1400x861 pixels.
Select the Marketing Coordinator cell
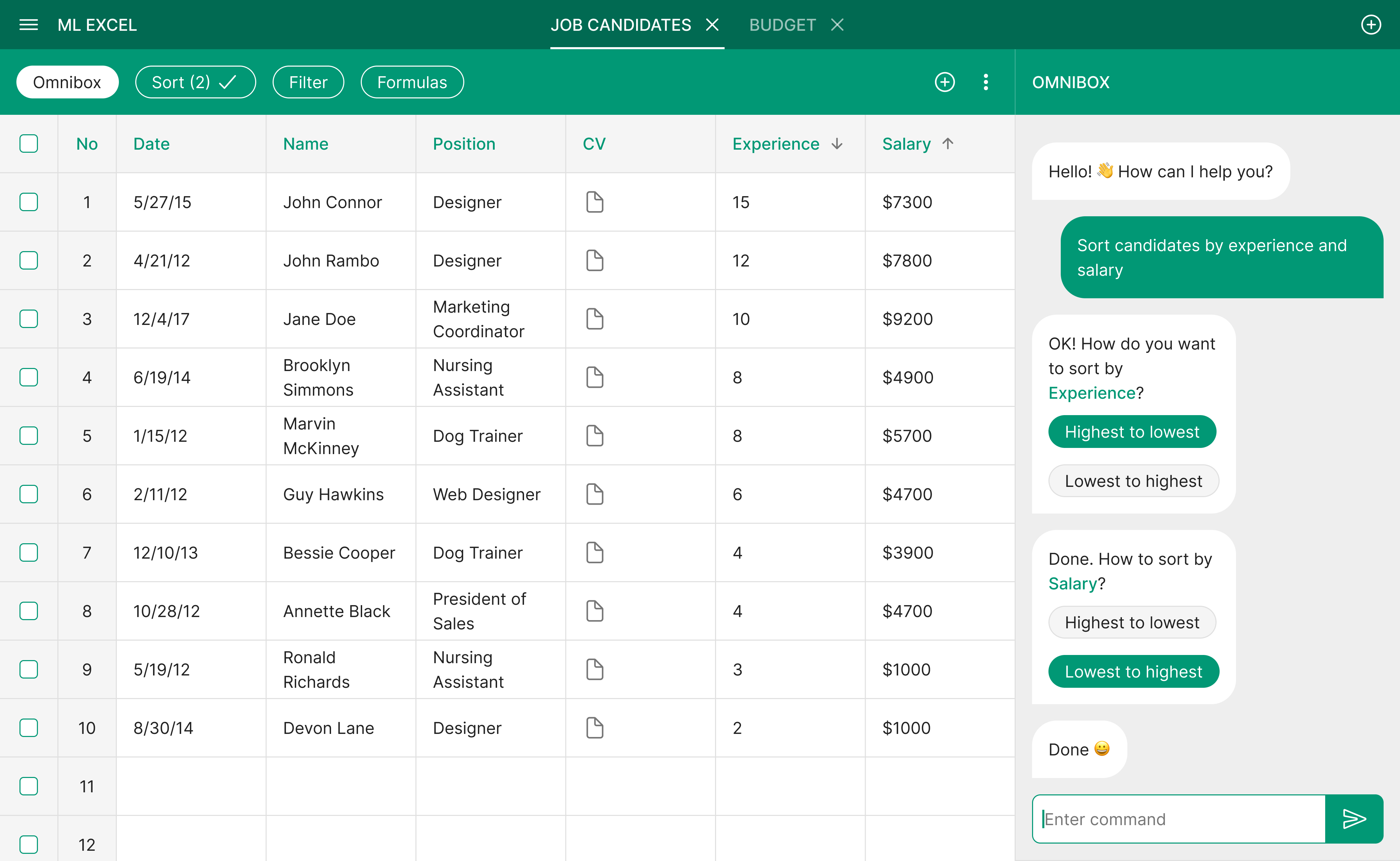[x=491, y=319]
